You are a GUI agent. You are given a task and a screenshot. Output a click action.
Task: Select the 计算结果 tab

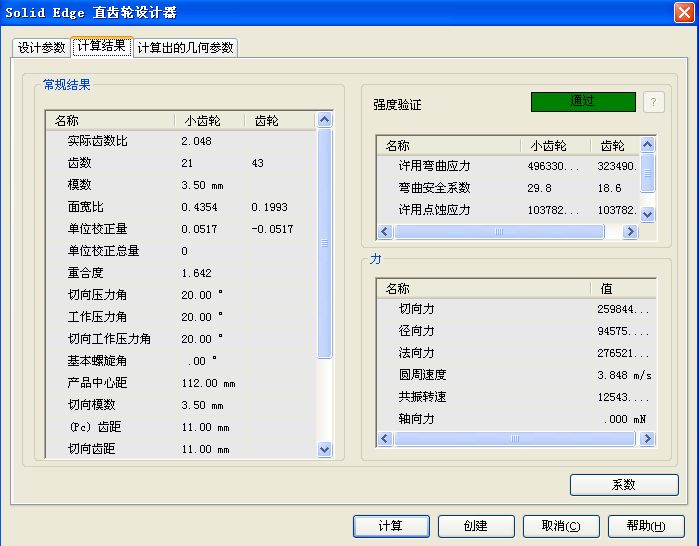102,46
